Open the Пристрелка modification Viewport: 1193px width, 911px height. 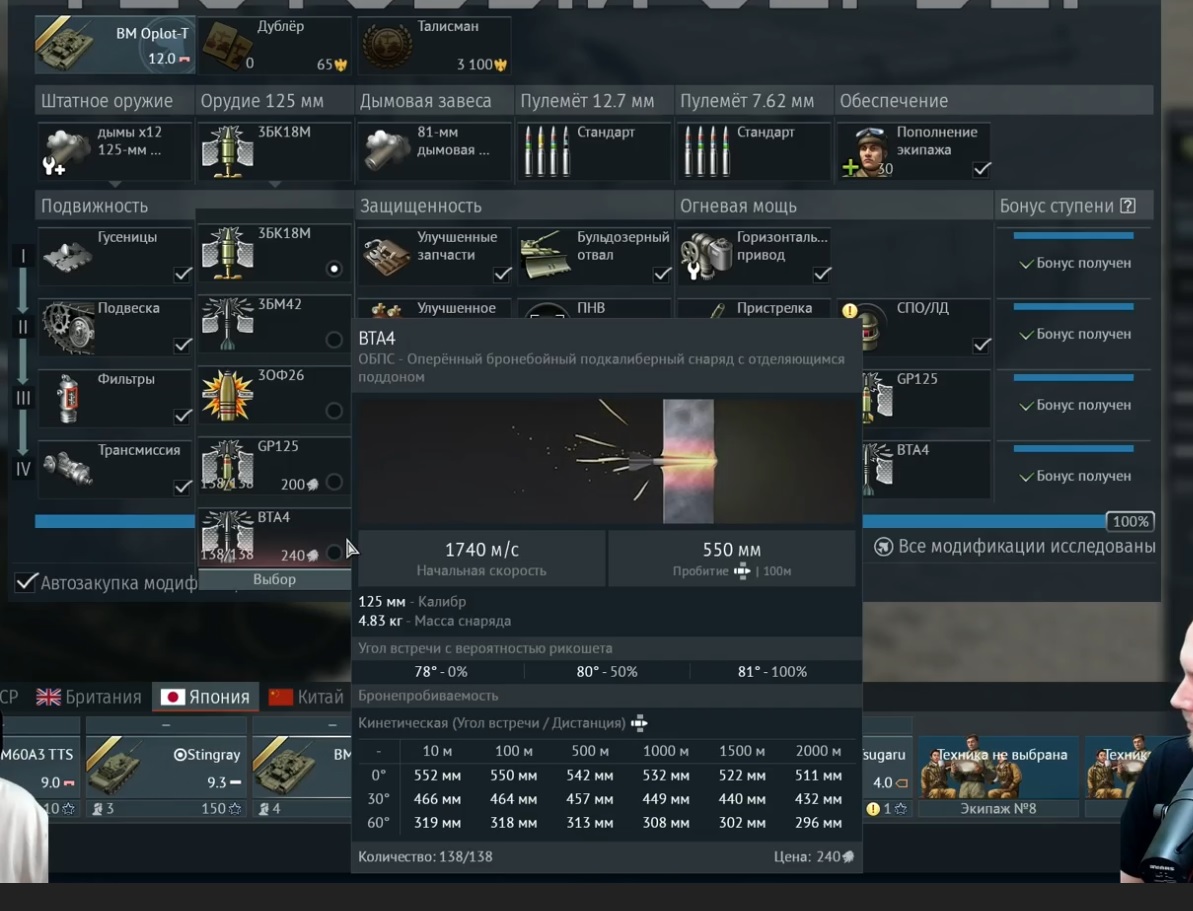point(754,308)
